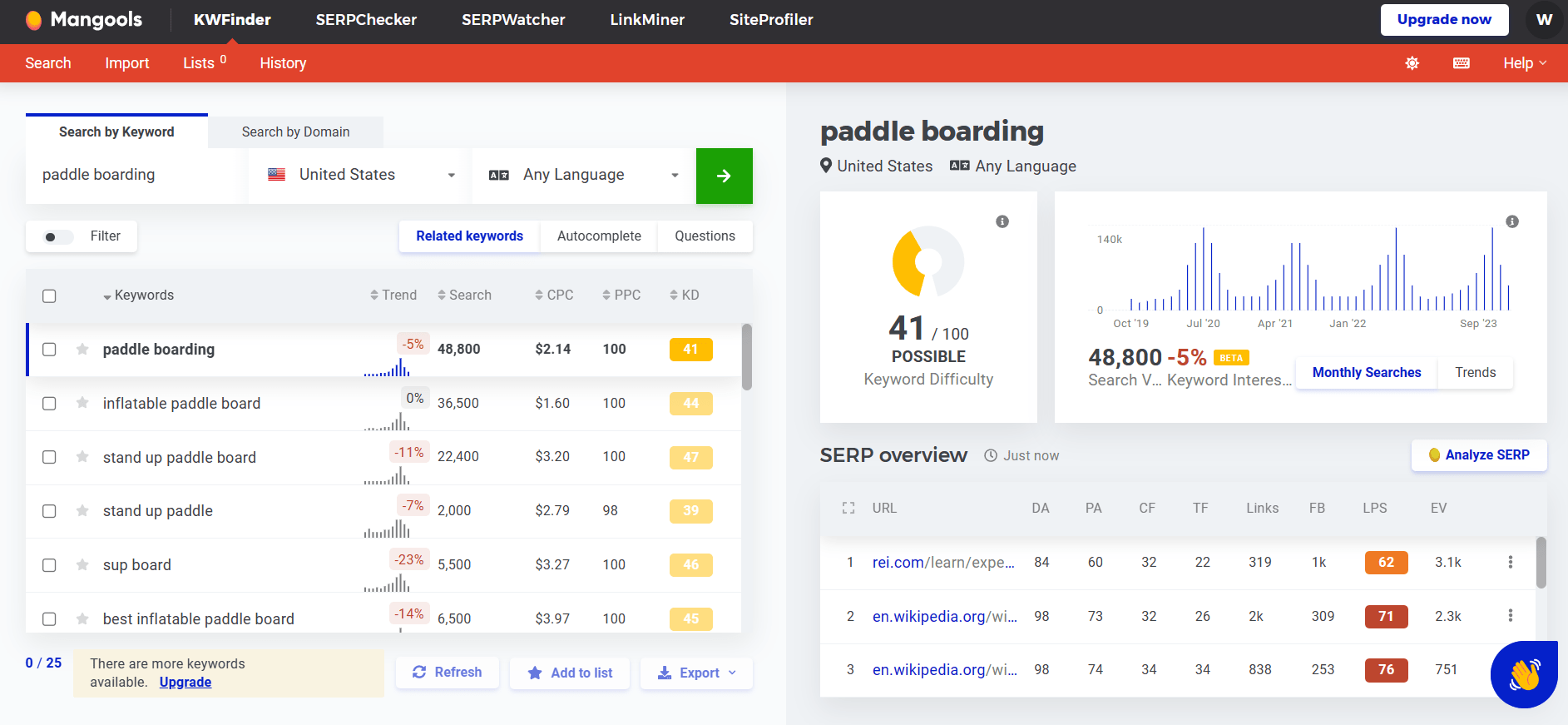
Task: Click the LPS 62 badge for rei.com
Action: 1386,563
